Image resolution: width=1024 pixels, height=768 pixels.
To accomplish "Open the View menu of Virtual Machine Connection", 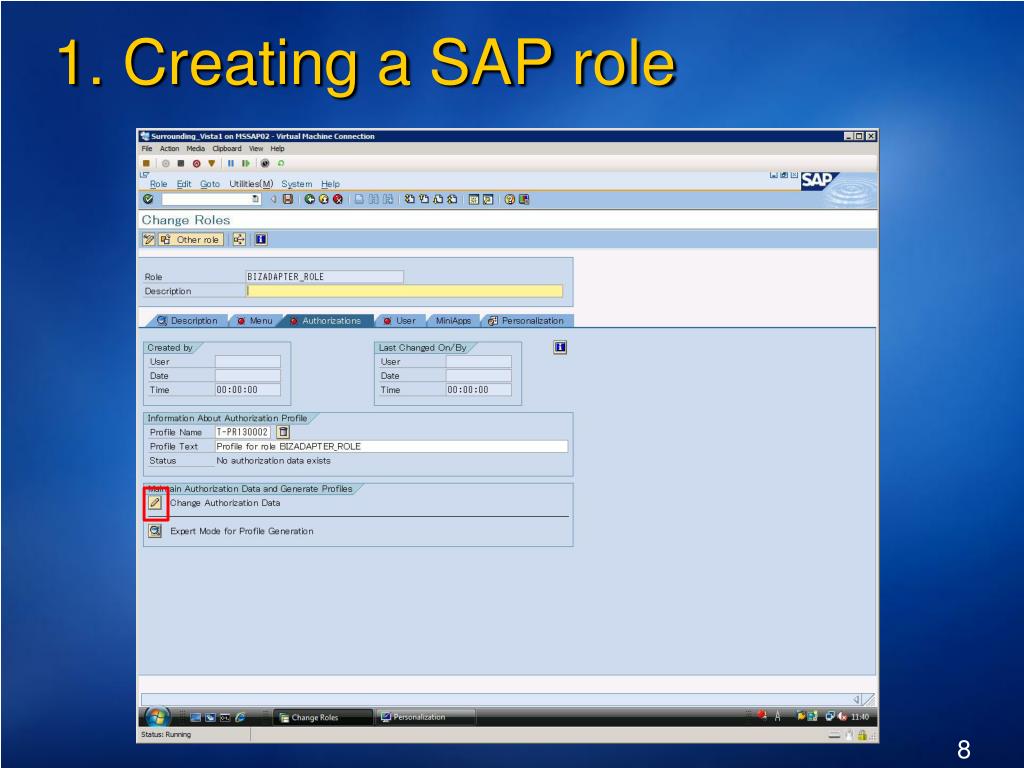I will [x=256, y=149].
